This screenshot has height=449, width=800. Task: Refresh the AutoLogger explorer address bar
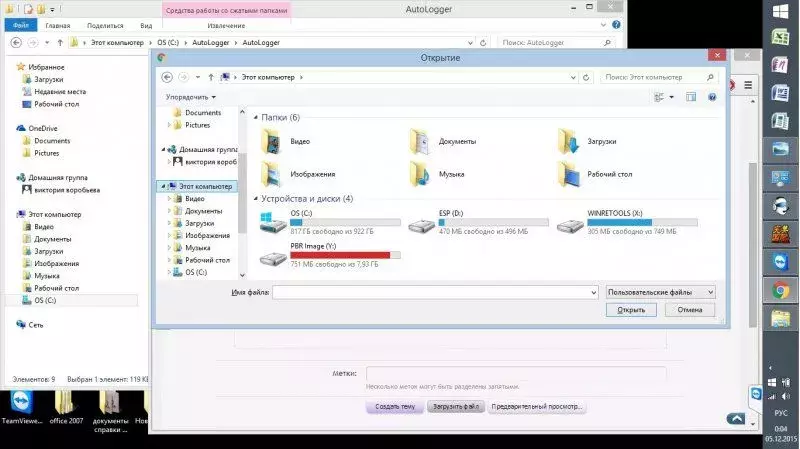[483, 43]
